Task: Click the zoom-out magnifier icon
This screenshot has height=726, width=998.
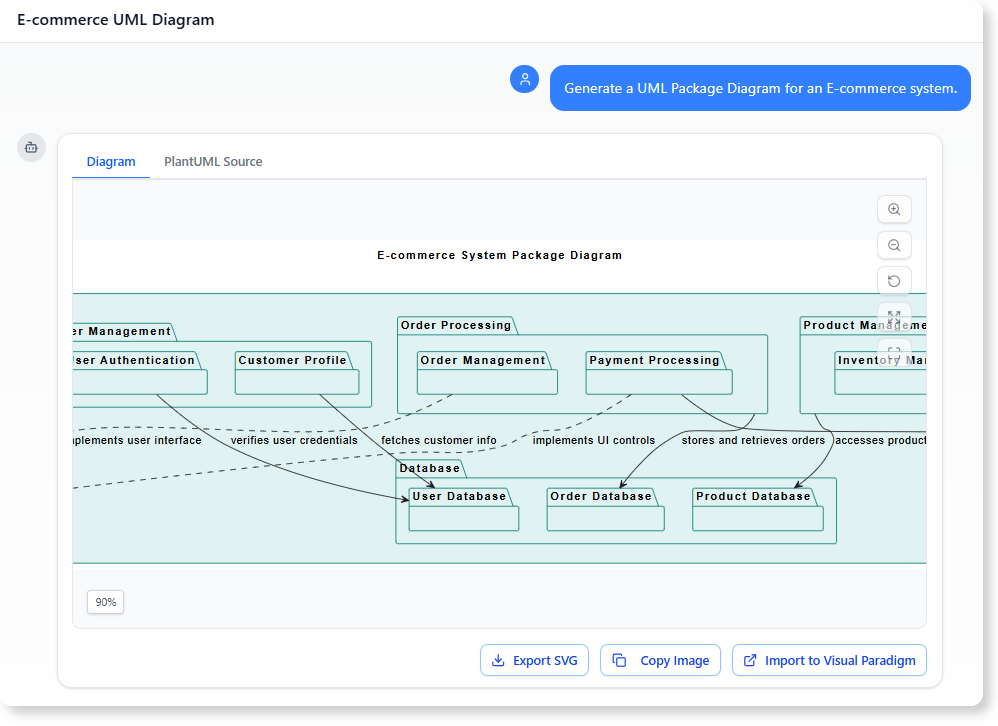Action: tap(893, 245)
